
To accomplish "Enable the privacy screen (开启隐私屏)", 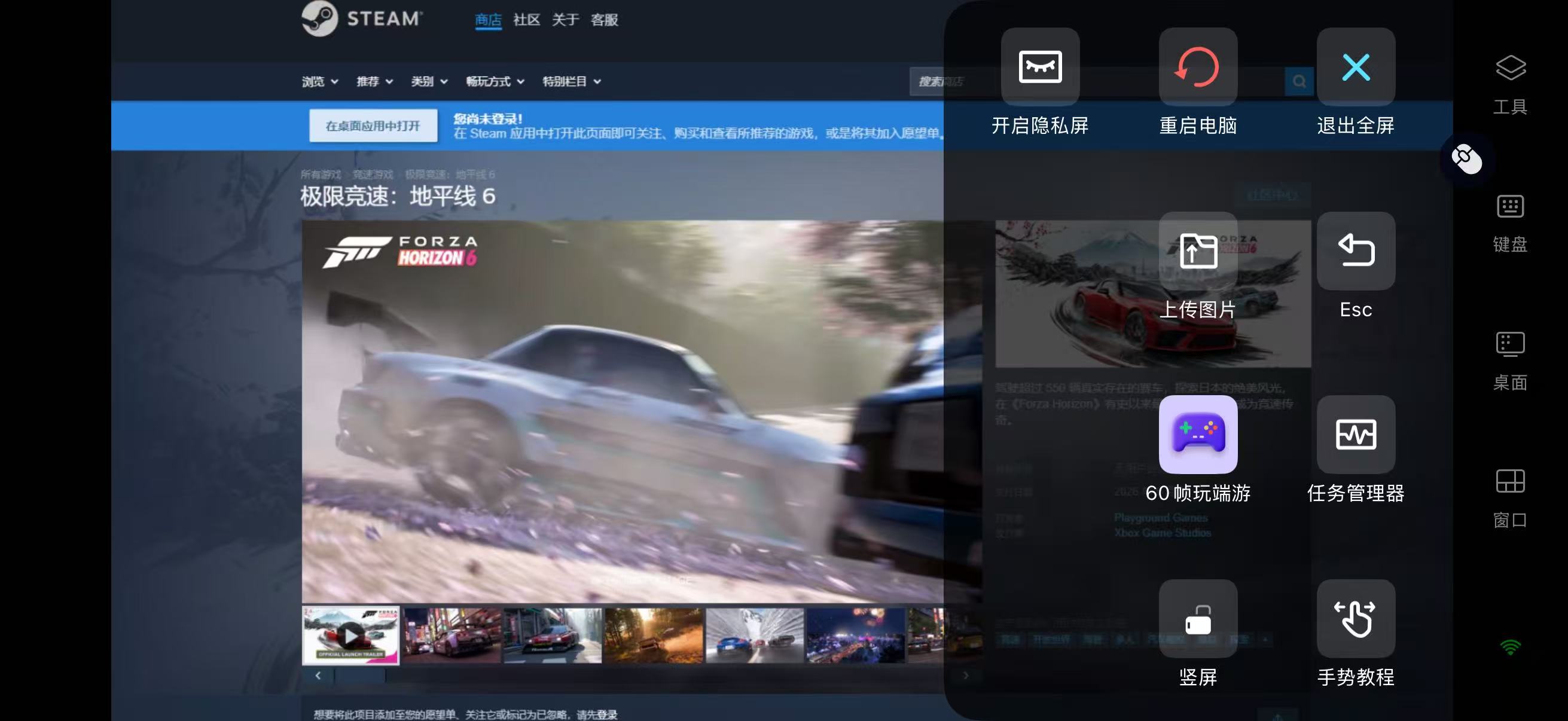I will [1039, 67].
